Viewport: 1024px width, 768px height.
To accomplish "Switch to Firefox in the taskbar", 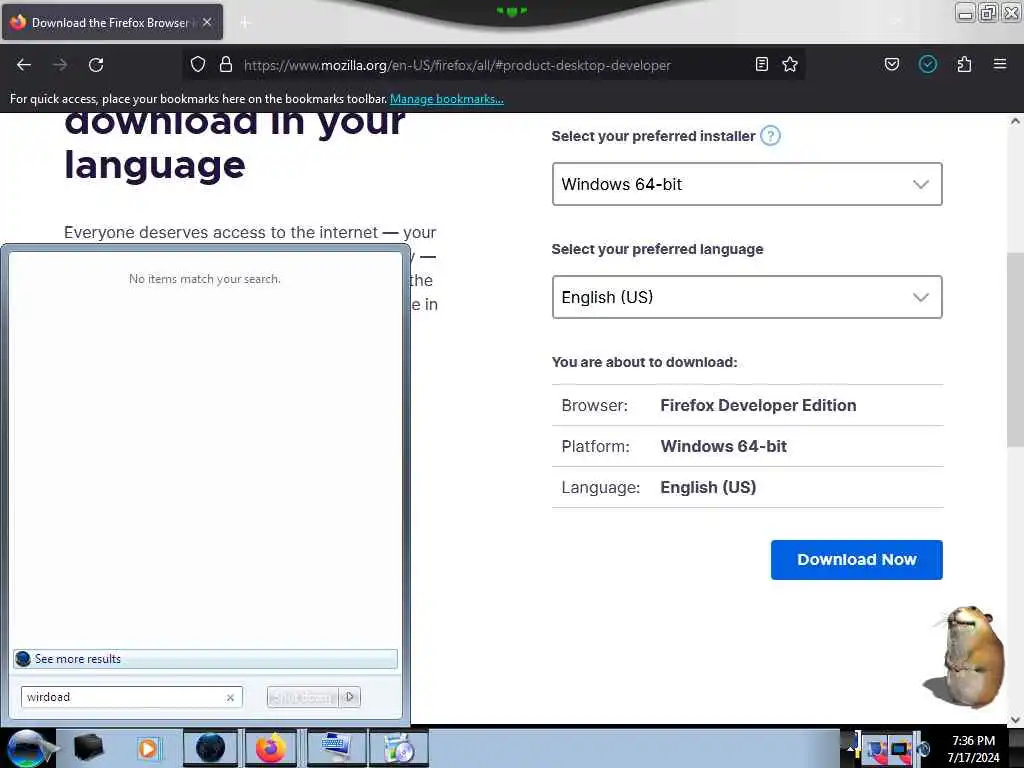I will tap(271, 748).
